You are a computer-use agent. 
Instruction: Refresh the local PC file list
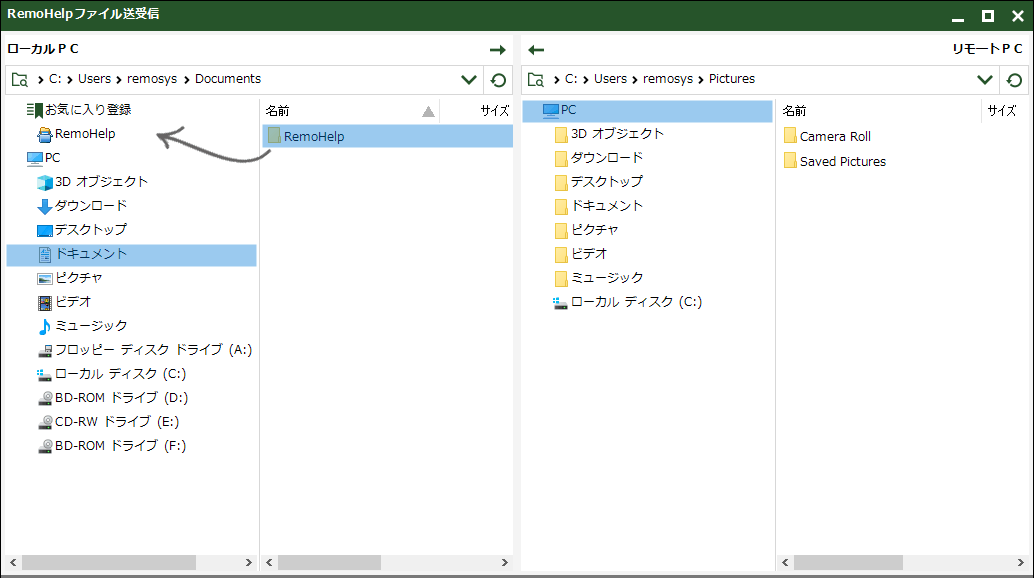499,80
